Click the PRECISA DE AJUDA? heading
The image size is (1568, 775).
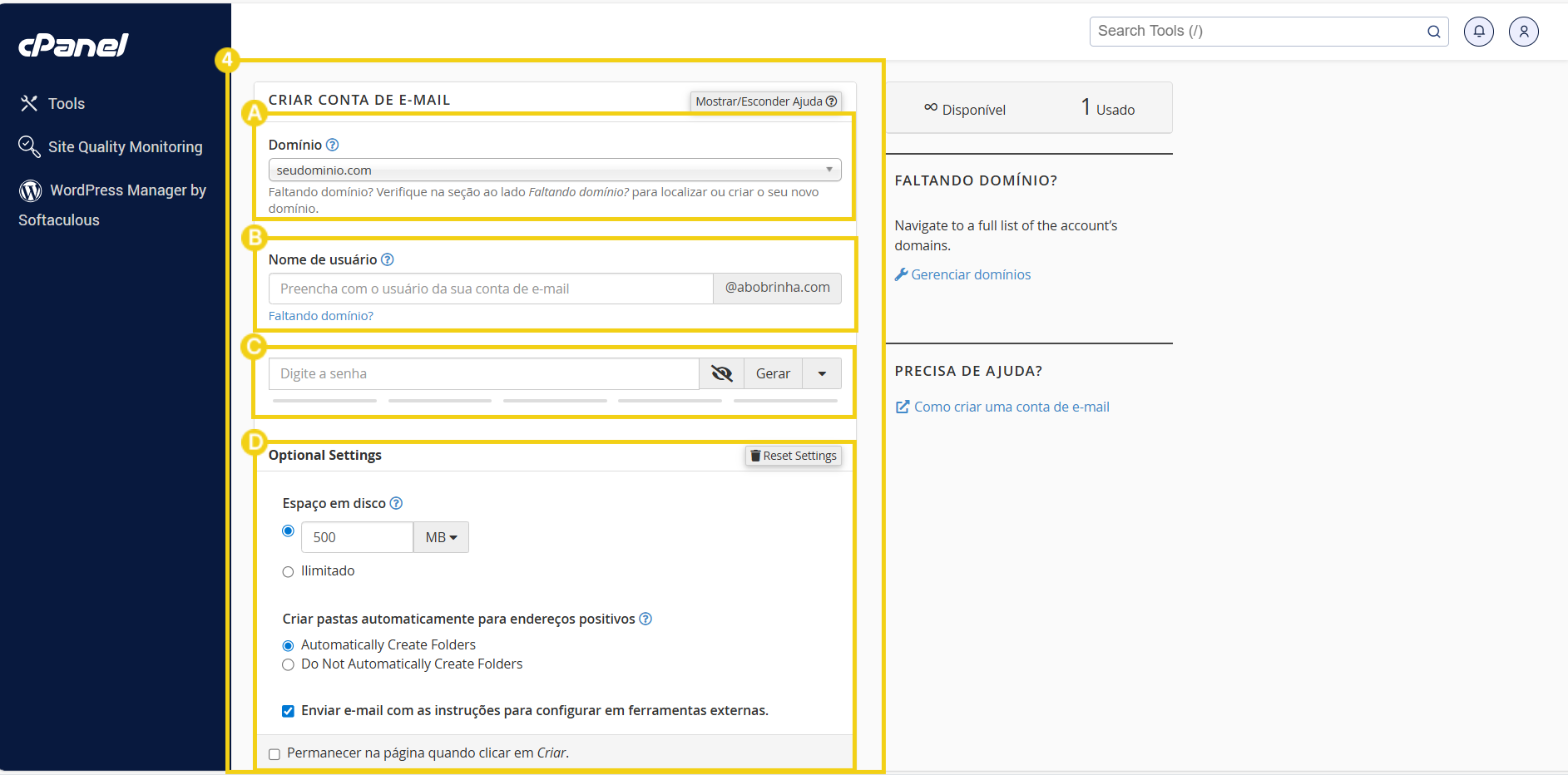[x=968, y=371]
